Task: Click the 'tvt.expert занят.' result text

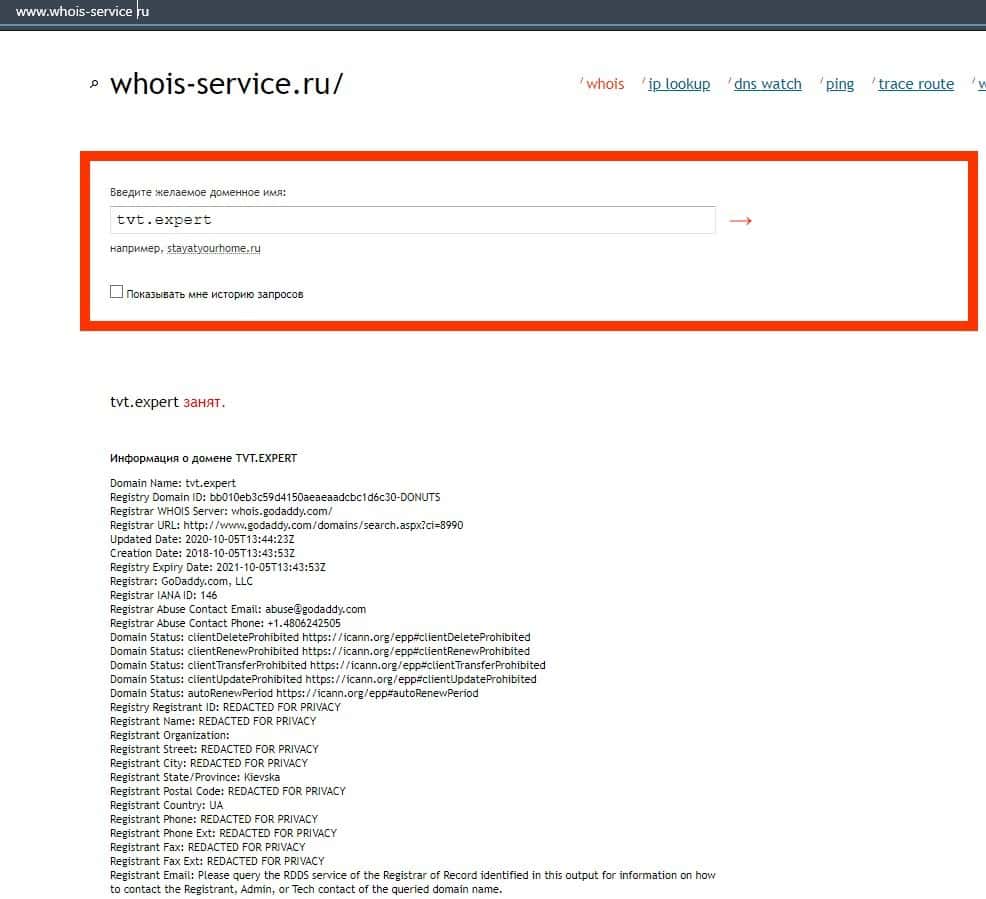Action: 167,402
